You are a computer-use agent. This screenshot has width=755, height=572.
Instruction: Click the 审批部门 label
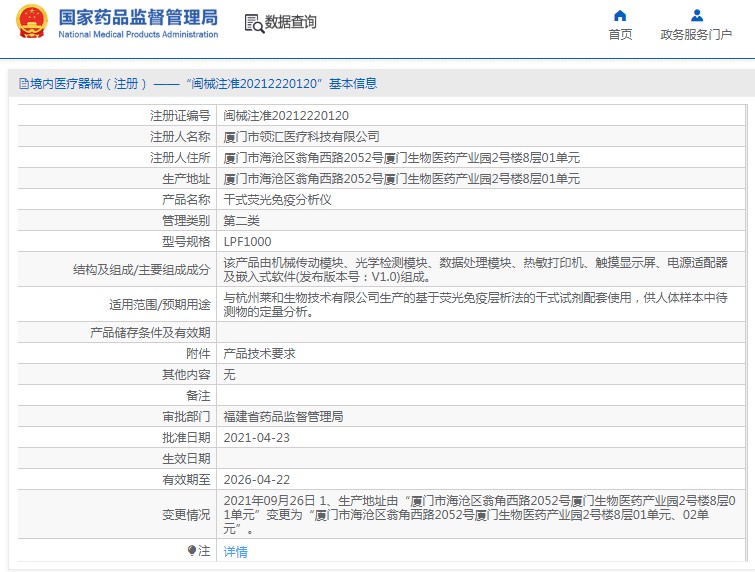(186, 416)
